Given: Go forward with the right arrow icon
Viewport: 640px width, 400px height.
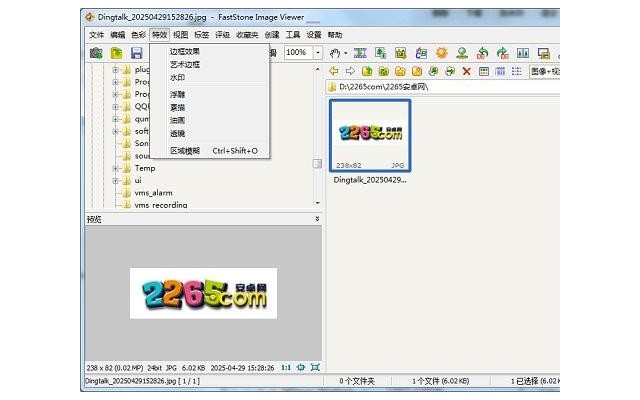Looking at the screenshot, I should pos(350,71).
